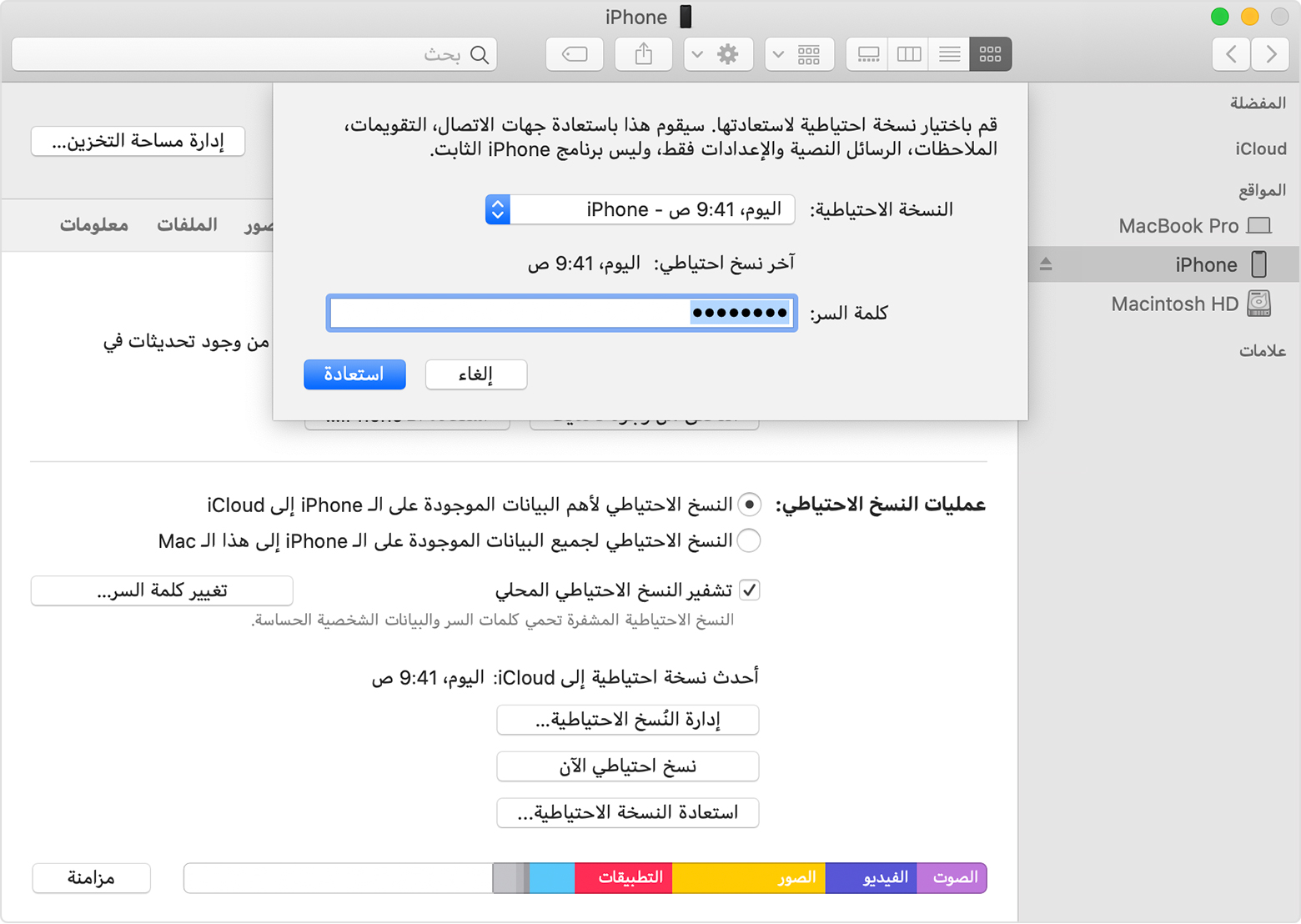The height and width of the screenshot is (924, 1301).
Task: Click the grouping dropdown arrow
Action: [x=778, y=54]
